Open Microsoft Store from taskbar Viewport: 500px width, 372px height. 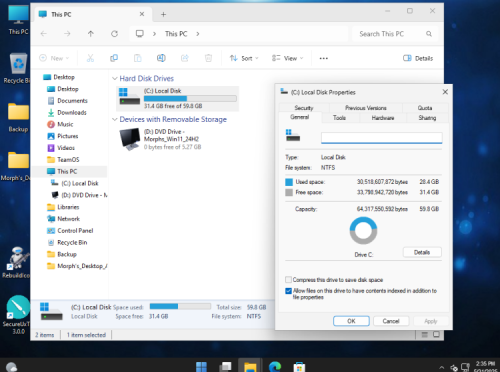tap(299, 367)
